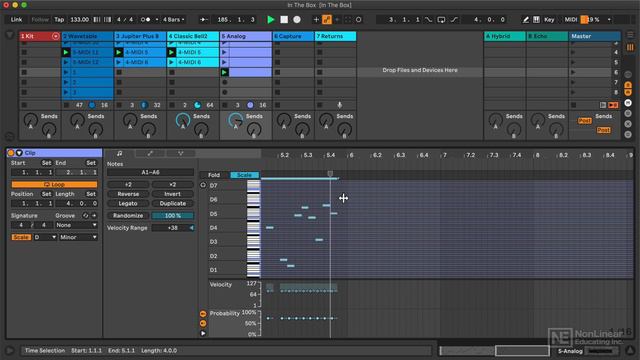Adjust Send B knob on 1 Kit
The image size is (640, 360).
click(49, 130)
